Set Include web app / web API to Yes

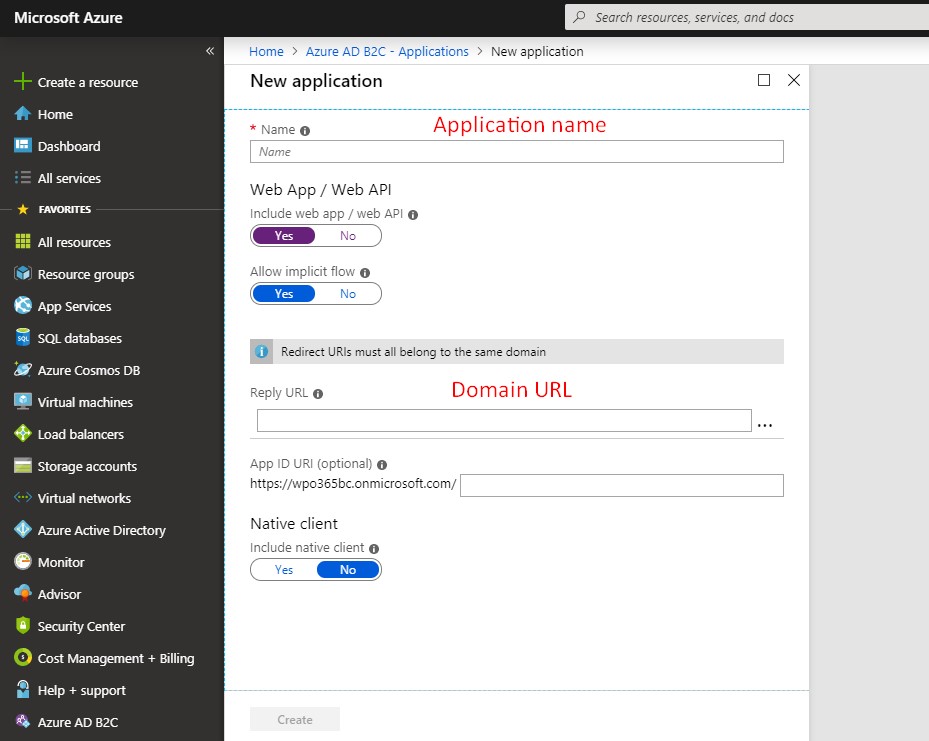point(284,236)
